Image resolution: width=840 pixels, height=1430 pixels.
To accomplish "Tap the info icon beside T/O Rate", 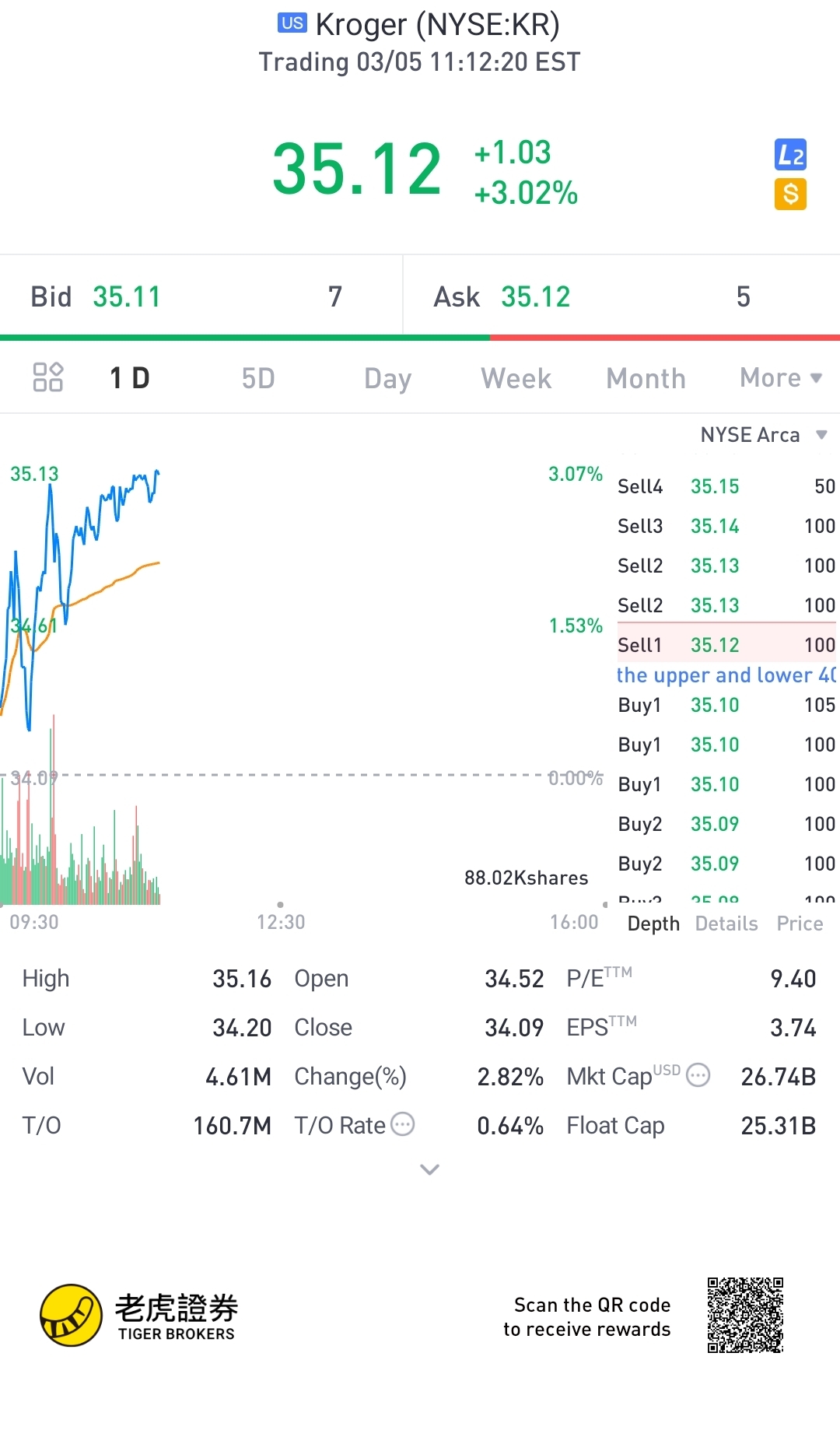I will [x=402, y=1124].
